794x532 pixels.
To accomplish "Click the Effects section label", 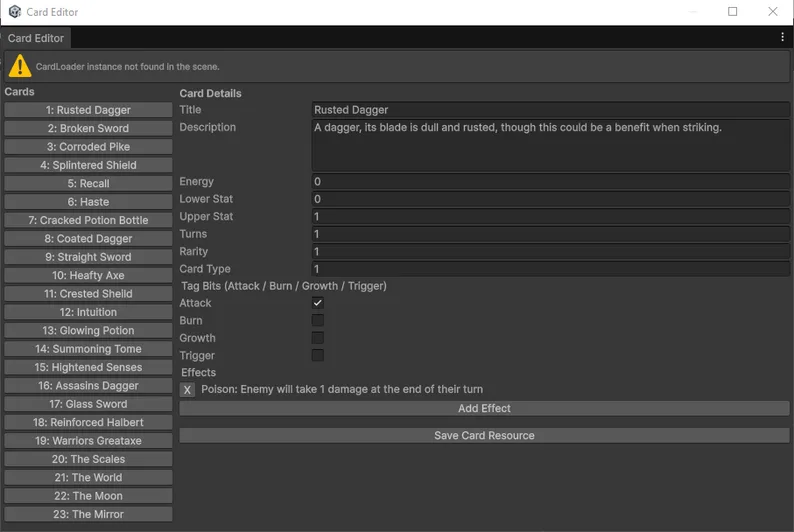I will point(198,373).
